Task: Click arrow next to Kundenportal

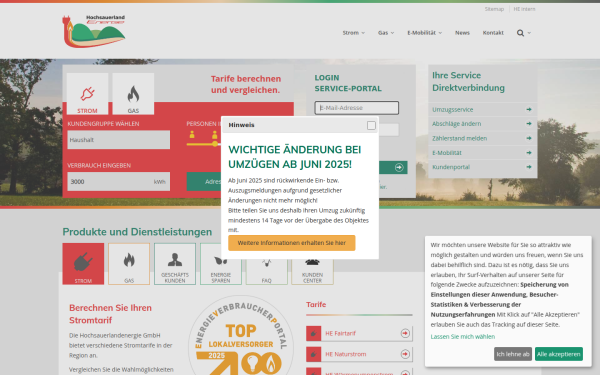Action: point(529,167)
